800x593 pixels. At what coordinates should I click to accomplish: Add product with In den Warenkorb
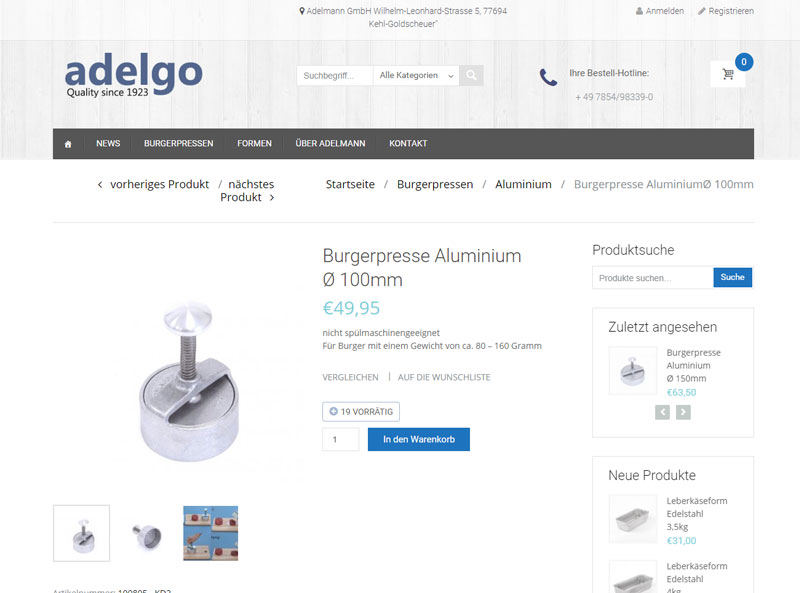pyautogui.click(x=419, y=439)
